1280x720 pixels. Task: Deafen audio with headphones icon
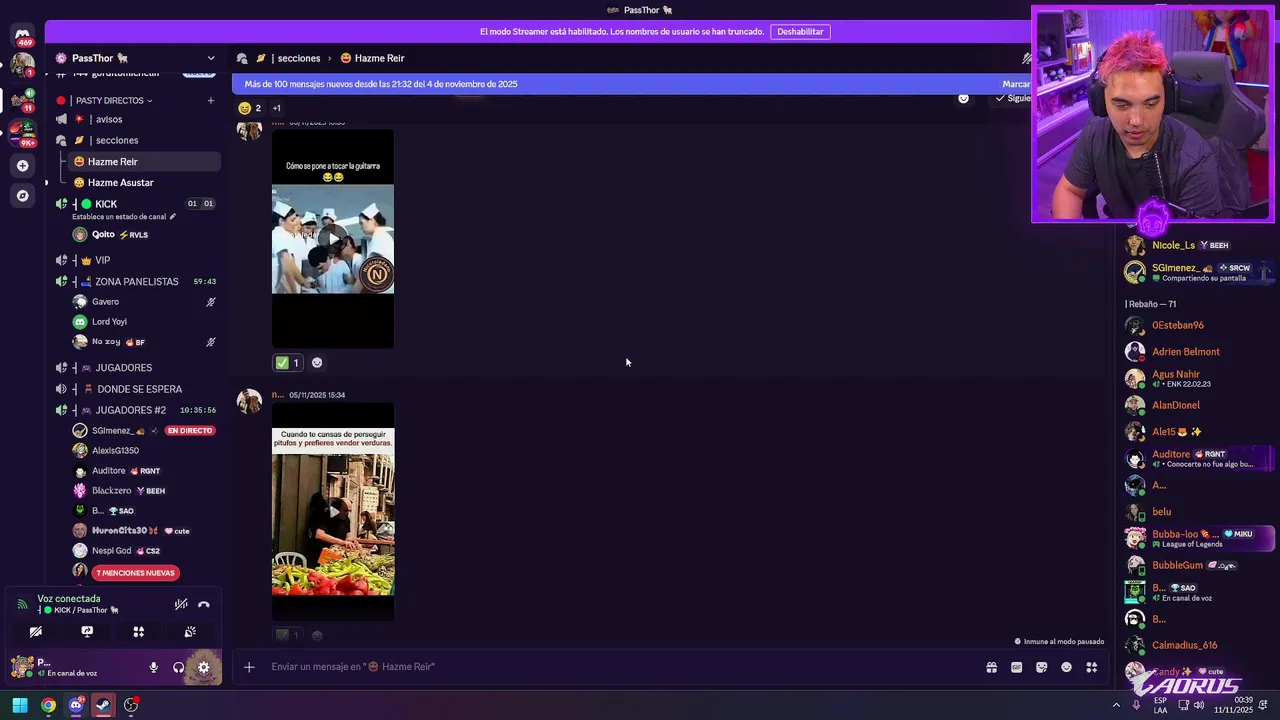178,667
